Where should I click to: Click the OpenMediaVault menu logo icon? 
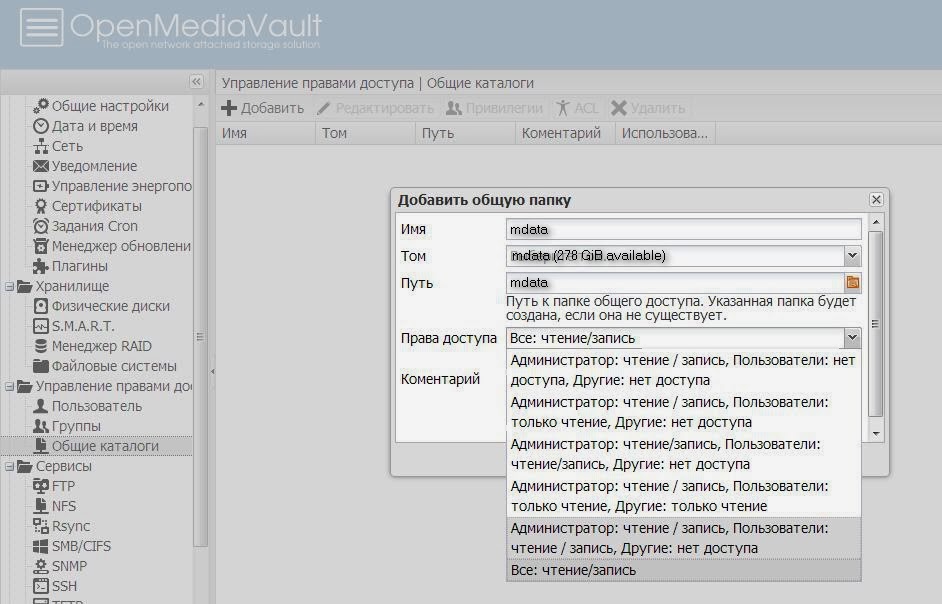pyautogui.click(x=41, y=27)
